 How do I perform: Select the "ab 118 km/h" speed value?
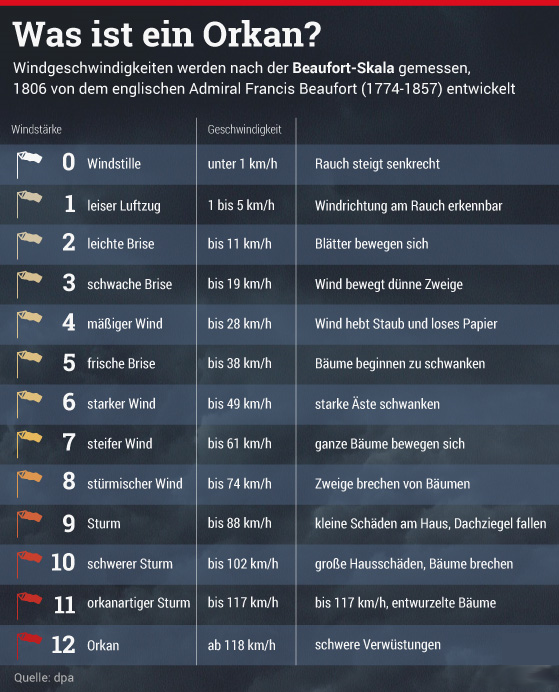(x=241, y=645)
